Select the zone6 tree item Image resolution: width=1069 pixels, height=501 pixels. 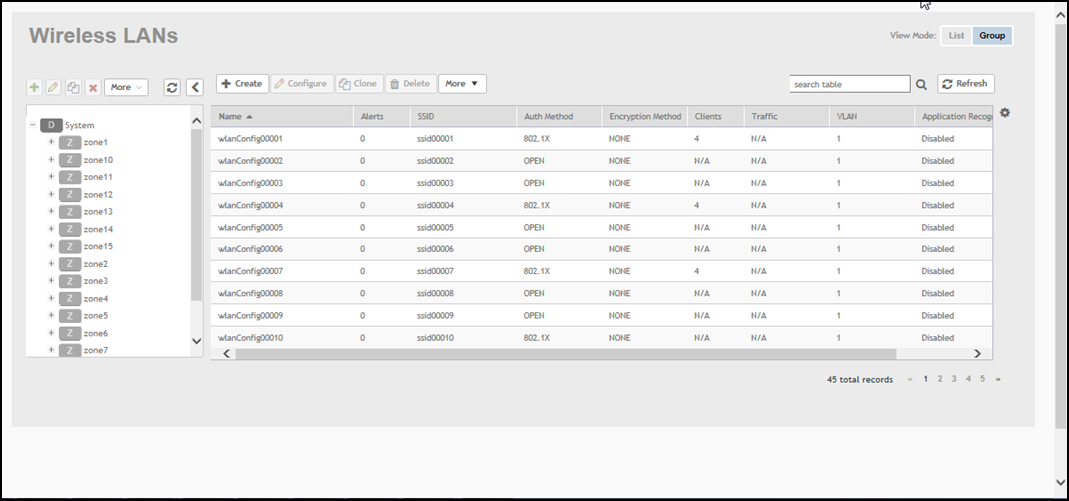click(95, 333)
